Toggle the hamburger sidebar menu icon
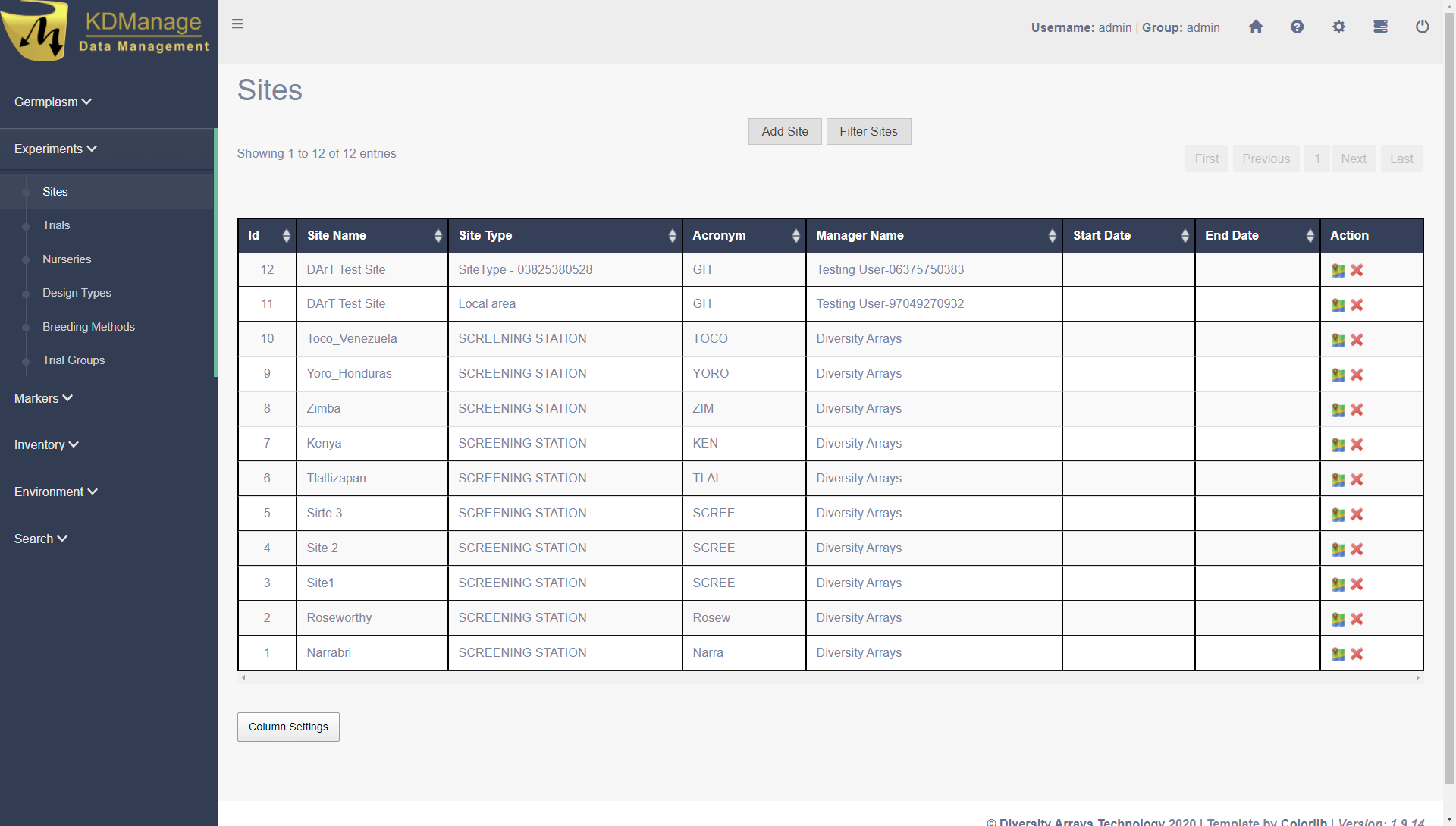 click(x=237, y=24)
